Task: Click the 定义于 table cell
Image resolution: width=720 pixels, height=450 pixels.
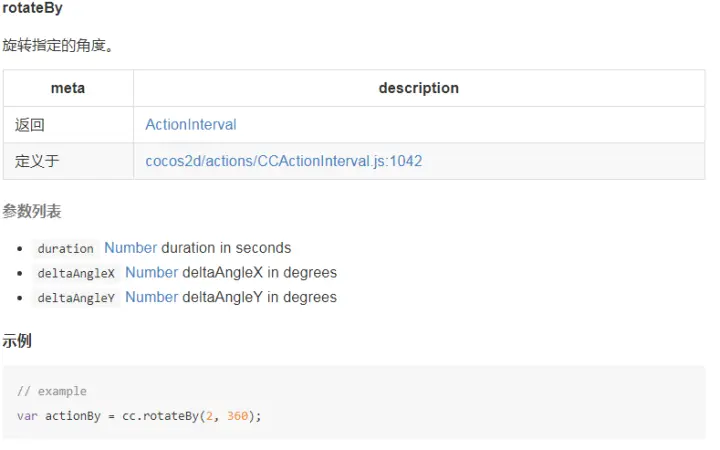Action: tap(37, 160)
